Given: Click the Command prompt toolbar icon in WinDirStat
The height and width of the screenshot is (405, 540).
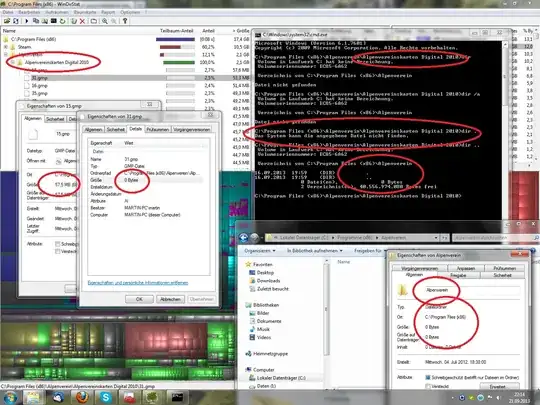Looking at the screenshot, I should pyautogui.click(x=54, y=21).
